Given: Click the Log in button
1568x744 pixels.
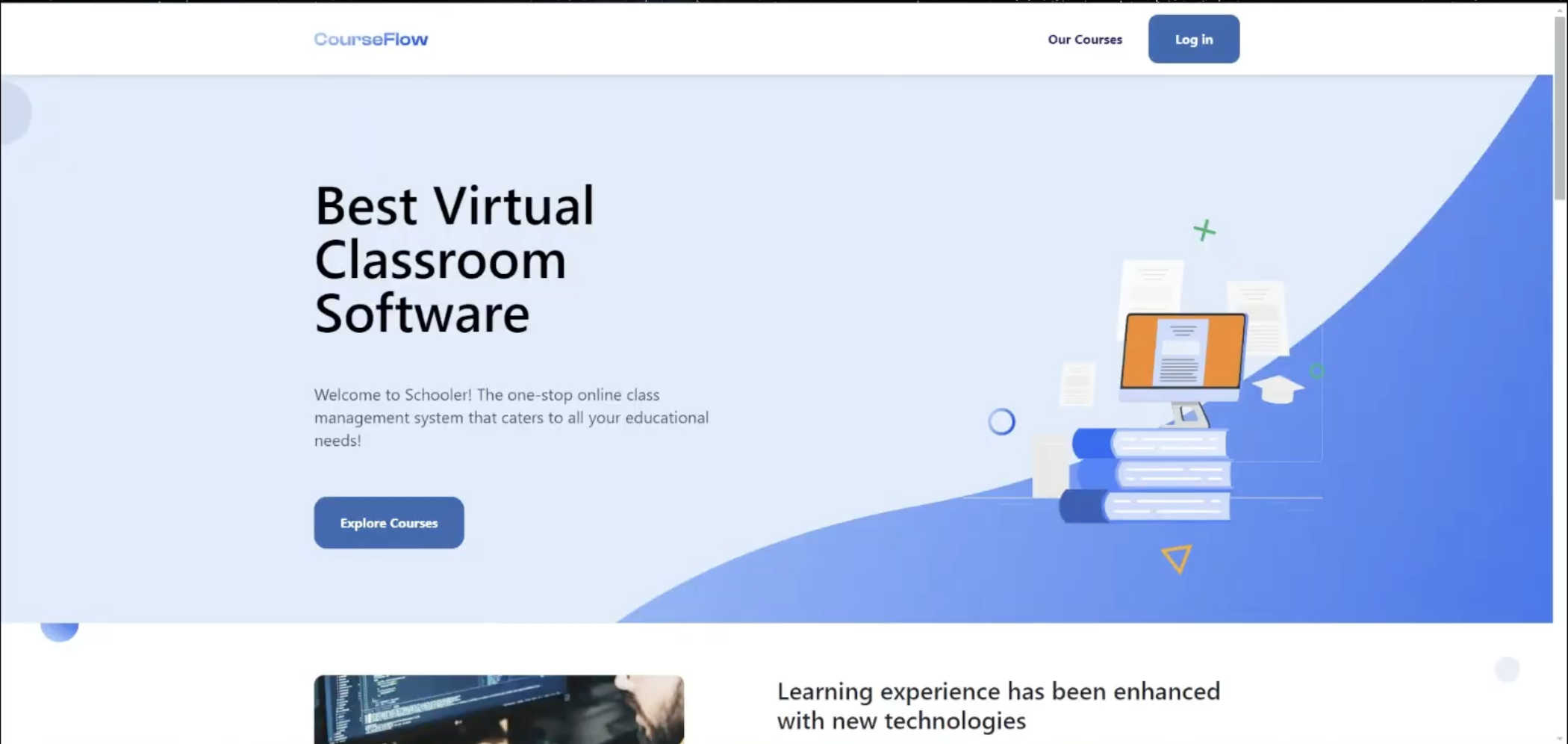Looking at the screenshot, I should pyautogui.click(x=1192, y=39).
